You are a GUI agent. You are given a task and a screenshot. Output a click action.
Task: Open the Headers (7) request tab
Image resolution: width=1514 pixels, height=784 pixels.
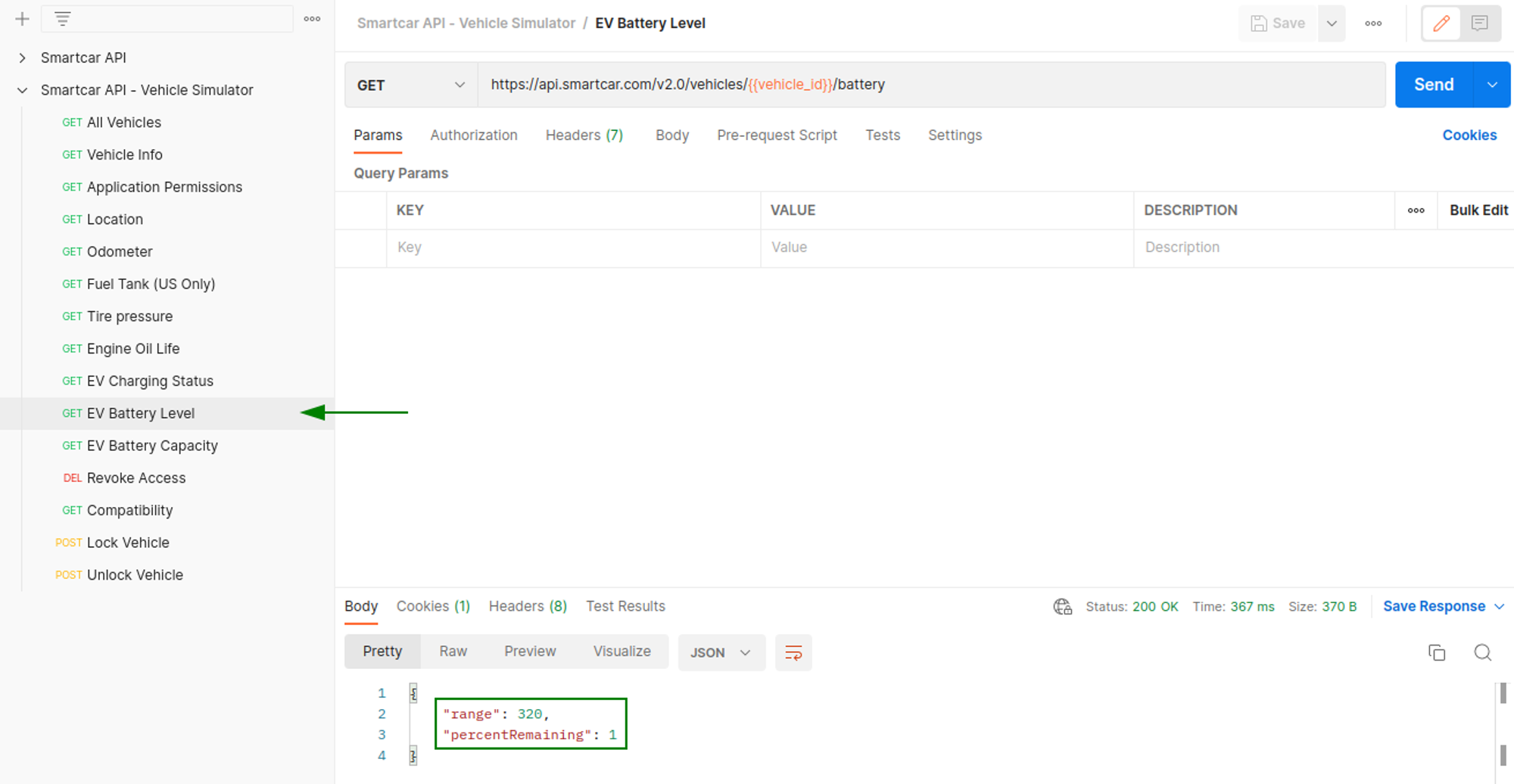point(584,135)
